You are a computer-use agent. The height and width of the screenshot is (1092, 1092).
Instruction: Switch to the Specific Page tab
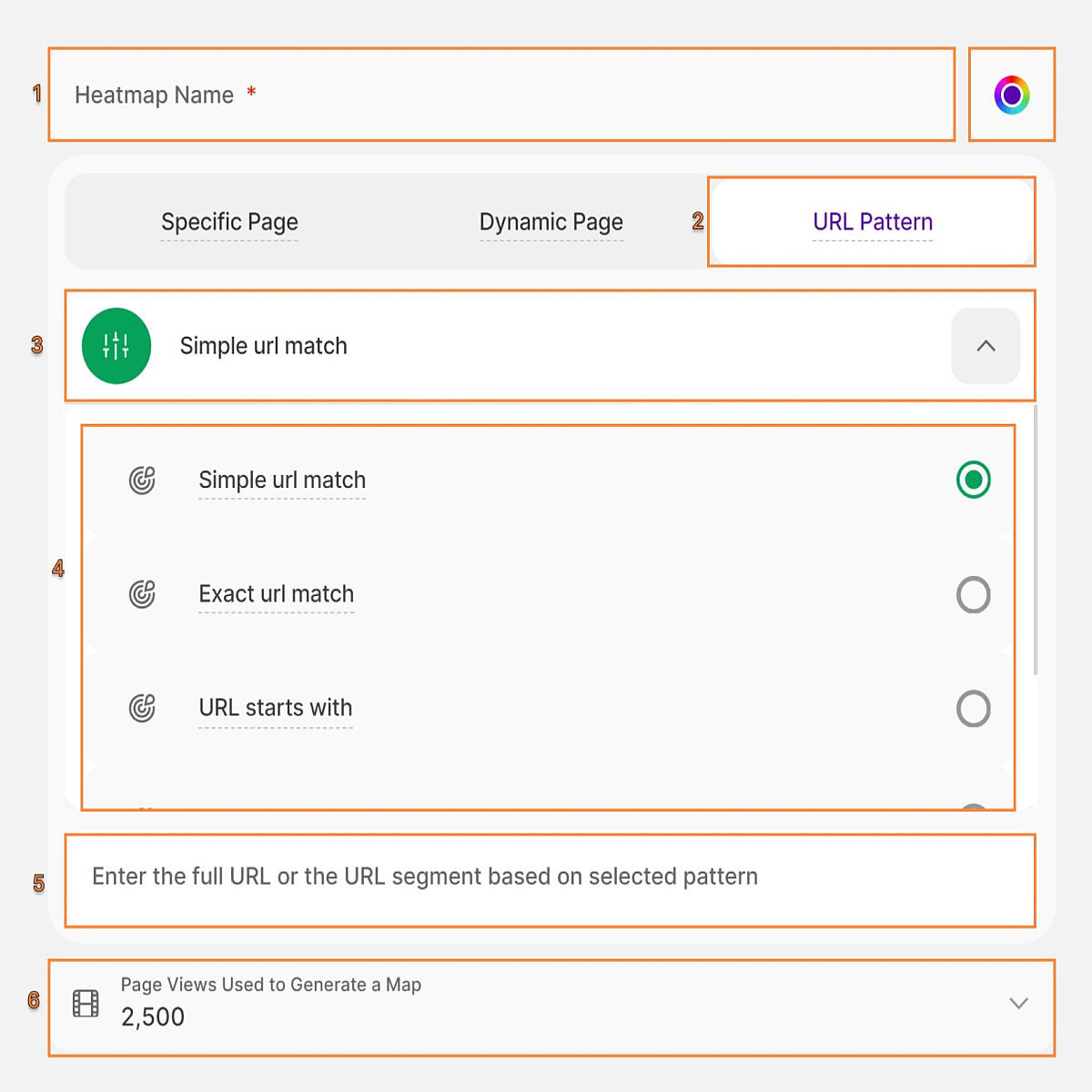click(229, 222)
